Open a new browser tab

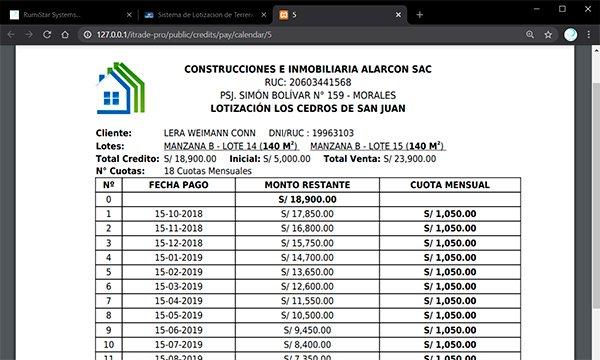pyautogui.click(x=420, y=15)
